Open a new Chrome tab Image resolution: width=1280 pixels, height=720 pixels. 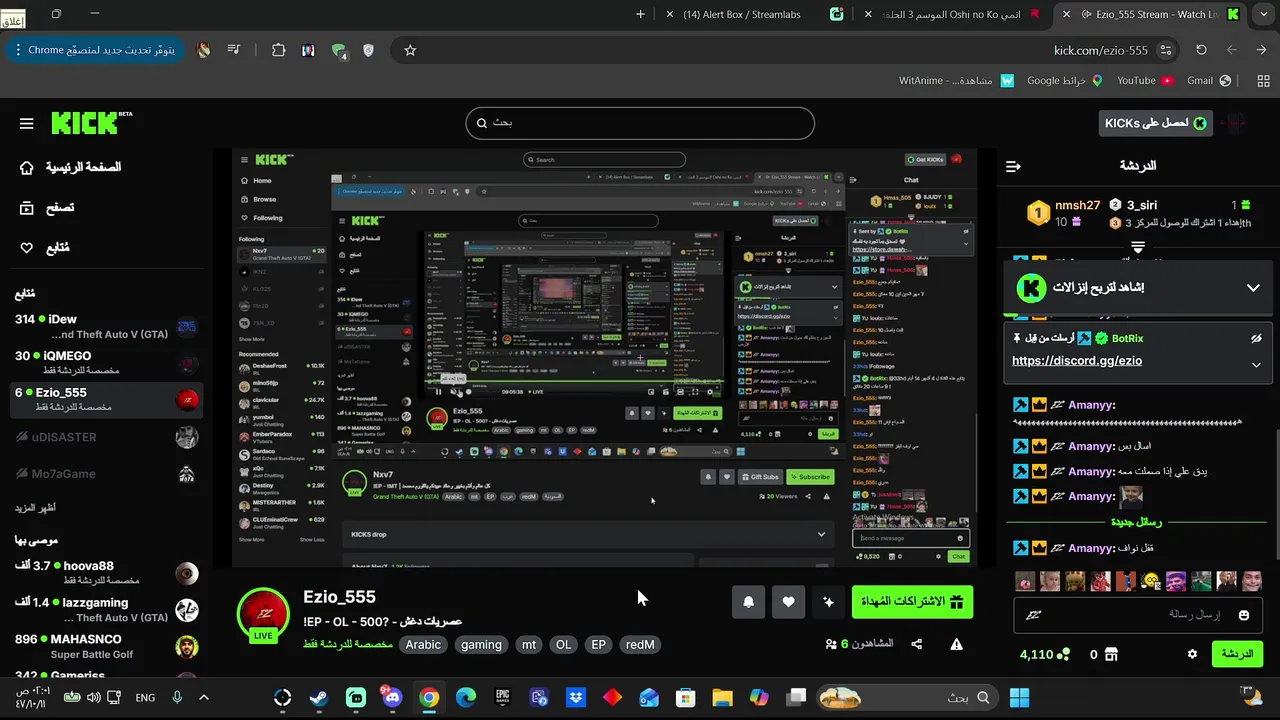tap(640, 14)
